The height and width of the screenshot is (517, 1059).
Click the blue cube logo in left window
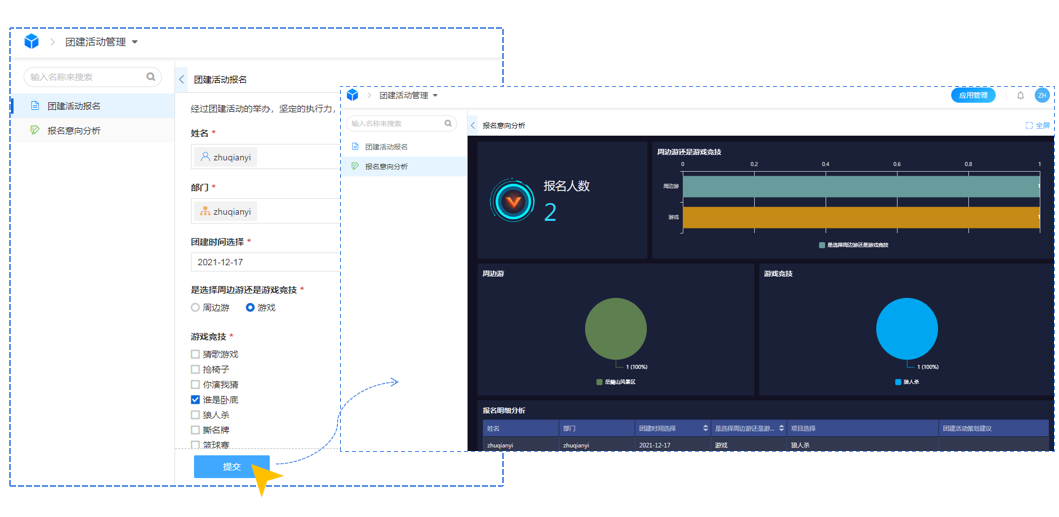31,42
